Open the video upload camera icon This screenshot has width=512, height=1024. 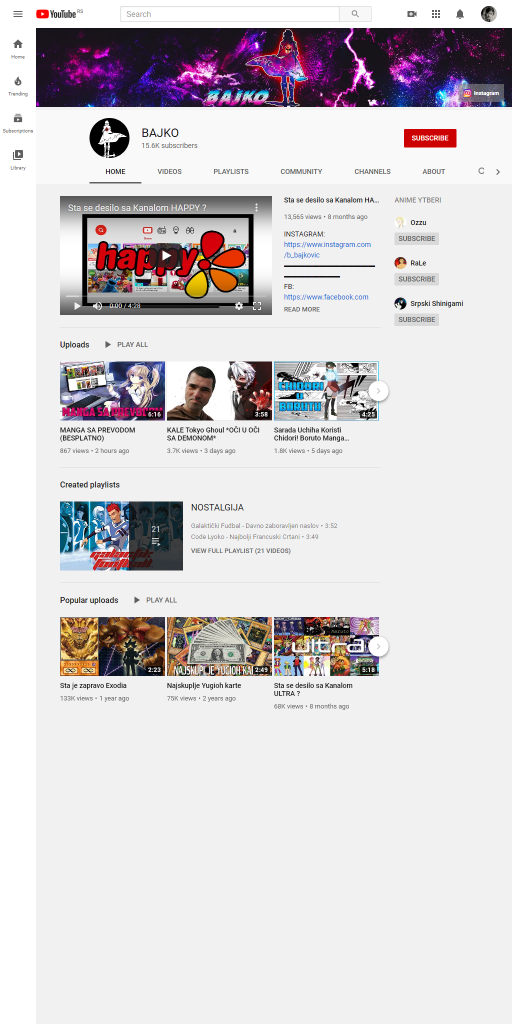point(411,14)
